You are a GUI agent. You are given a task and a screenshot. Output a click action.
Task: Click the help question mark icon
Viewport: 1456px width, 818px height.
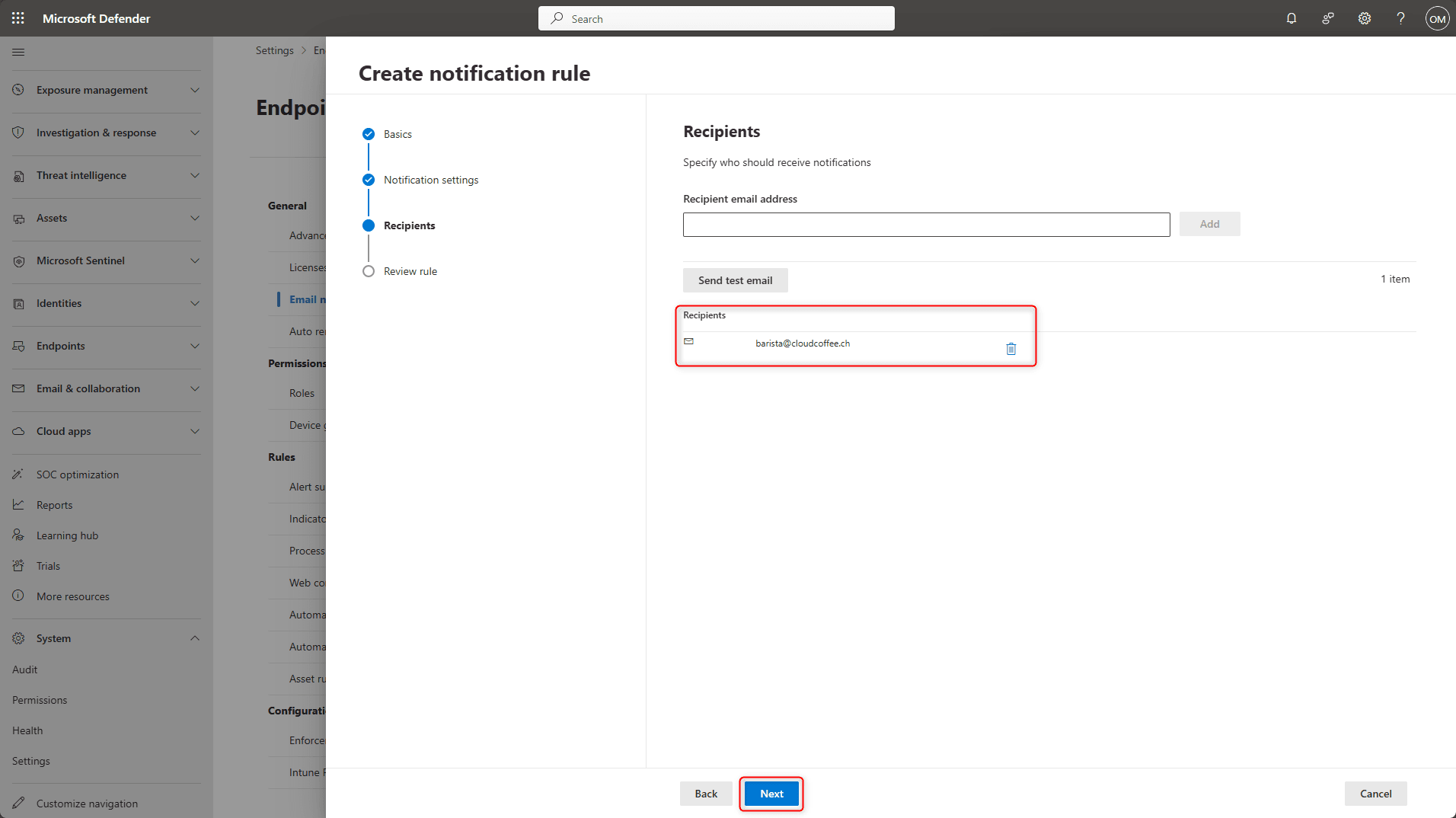pos(1400,18)
